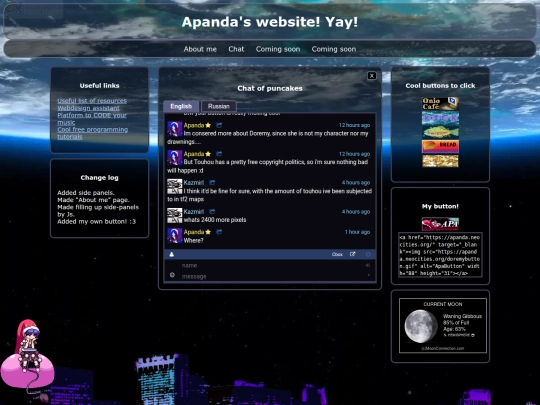Viewport: 540px width, 405px height.
Task: Select the APA button HTML code box
Action: [x=440, y=255]
